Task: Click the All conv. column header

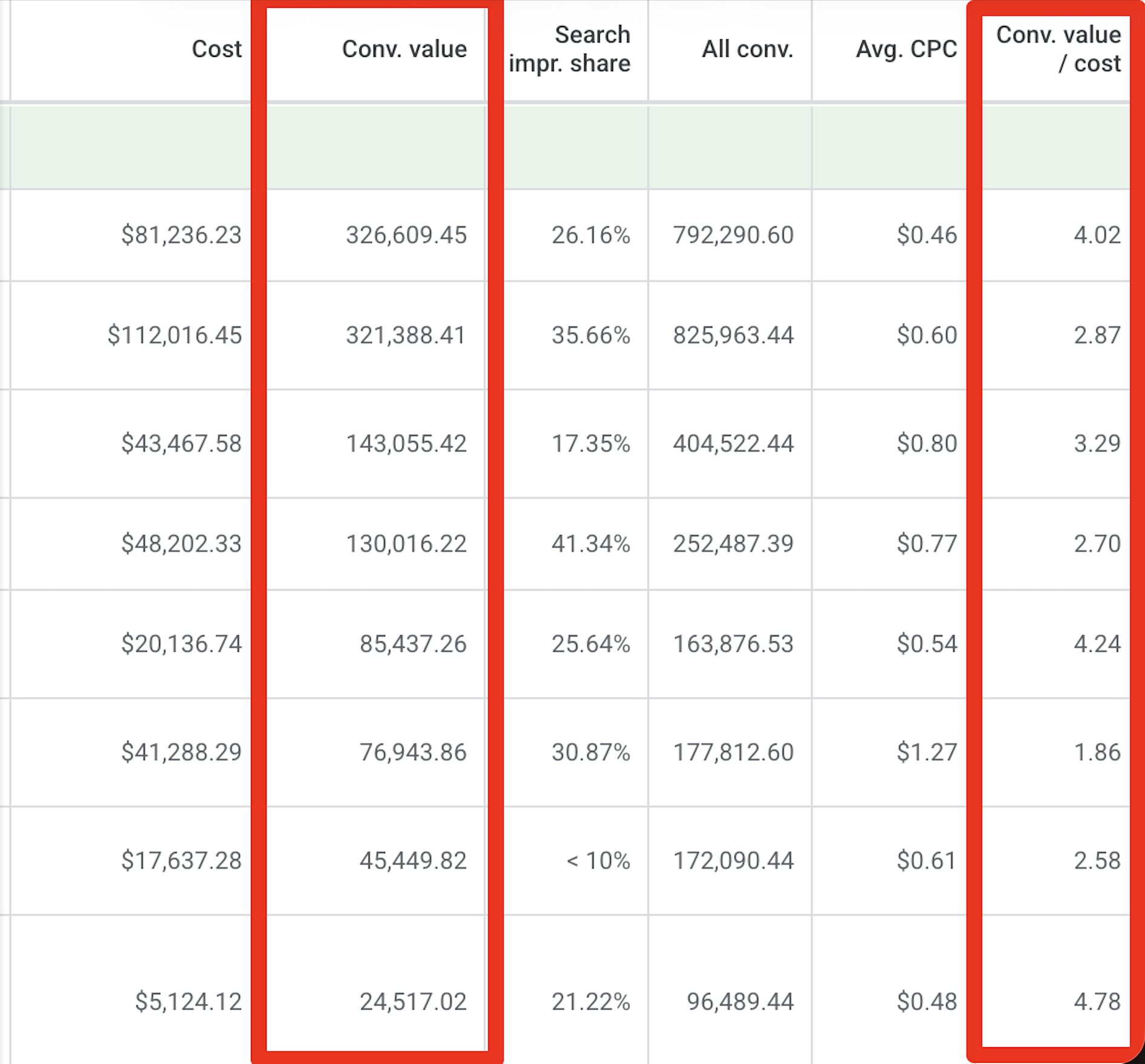Action: click(x=747, y=49)
